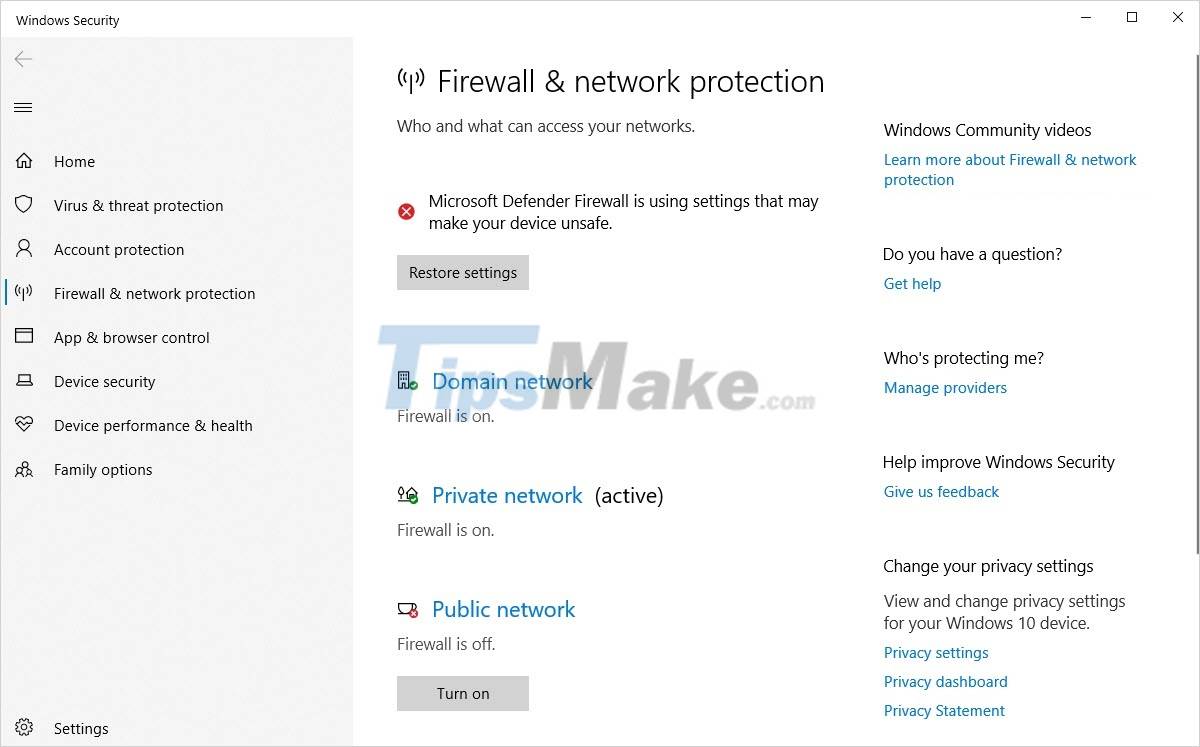
Task: Open the Settings gear icon
Action: (x=25, y=728)
